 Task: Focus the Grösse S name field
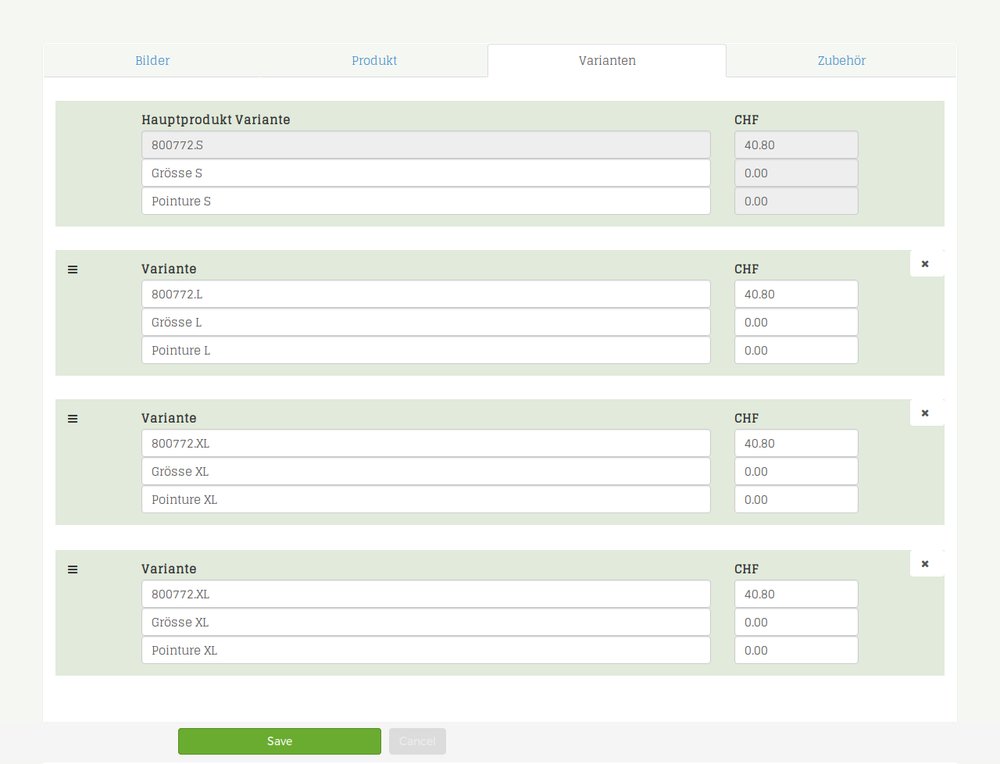[x=425, y=173]
